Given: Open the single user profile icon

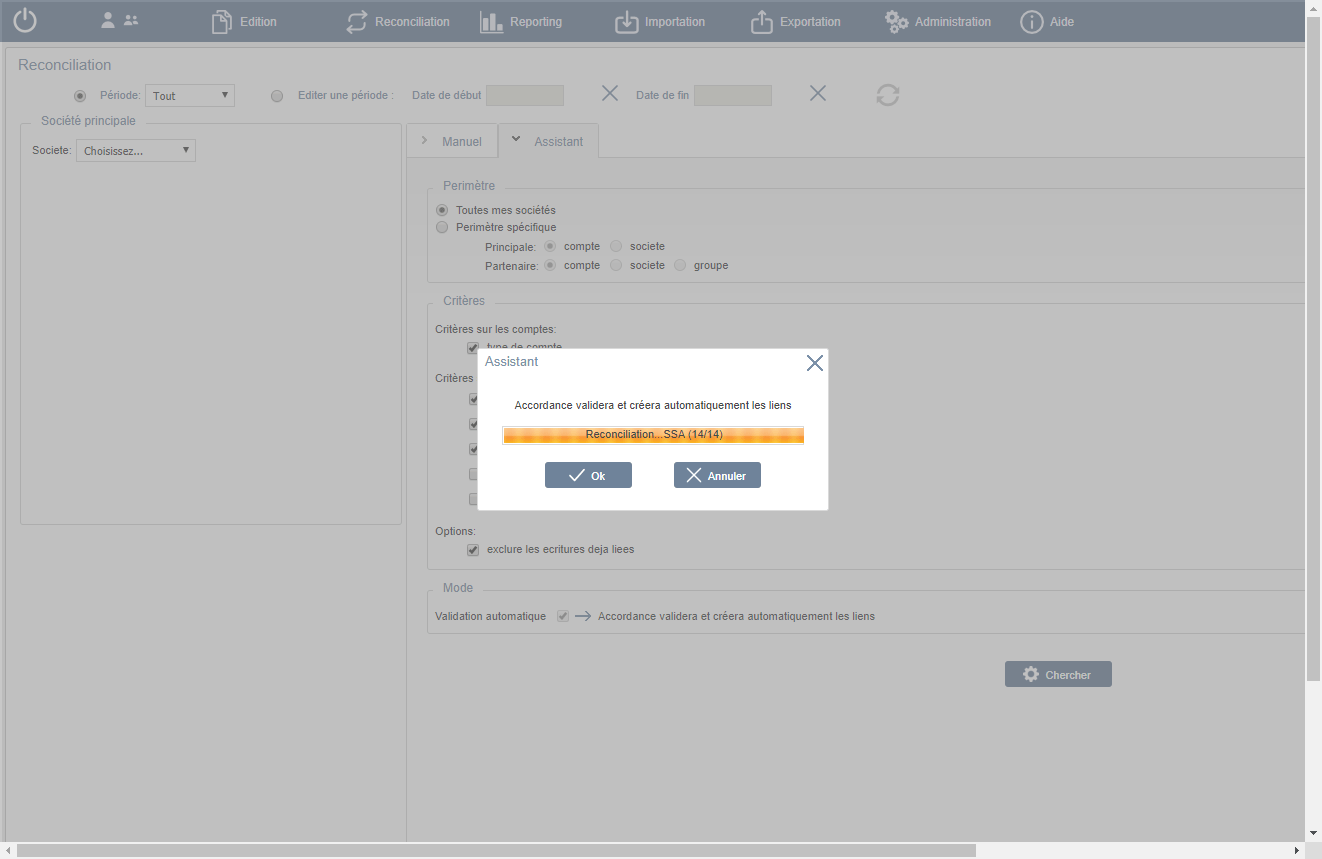Looking at the screenshot, I should (x=108, y=21).
